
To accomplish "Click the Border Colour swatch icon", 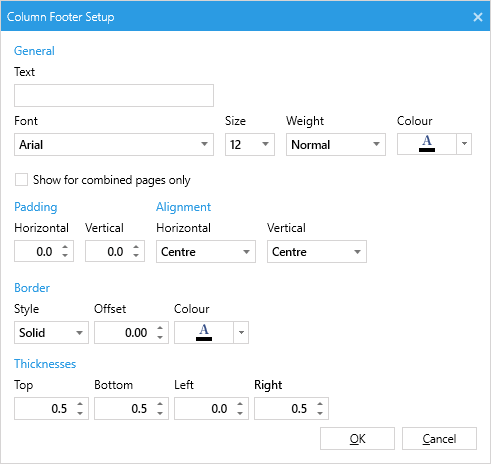I will [204, 332].
